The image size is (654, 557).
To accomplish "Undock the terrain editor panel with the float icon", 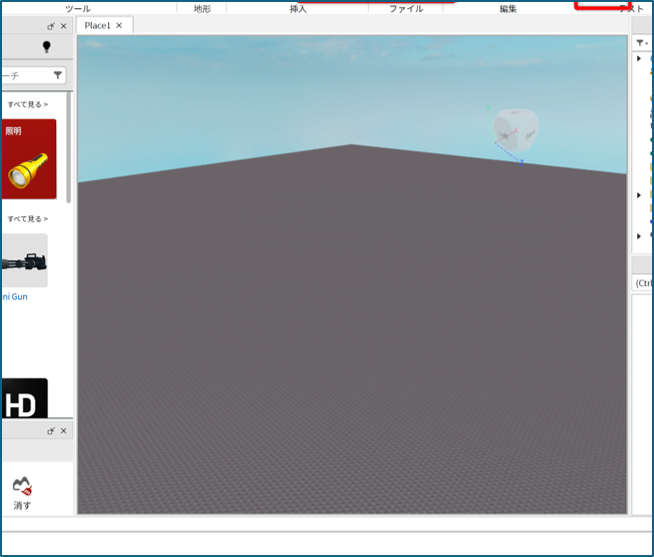I will (x=51, y=431).
